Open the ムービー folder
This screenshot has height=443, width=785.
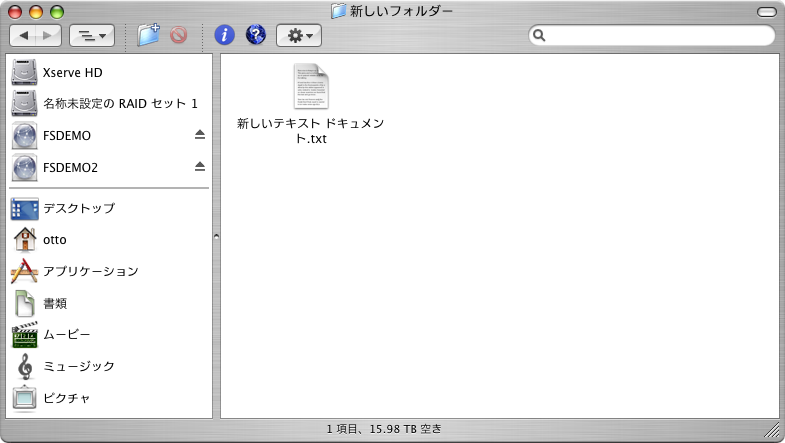66,334
